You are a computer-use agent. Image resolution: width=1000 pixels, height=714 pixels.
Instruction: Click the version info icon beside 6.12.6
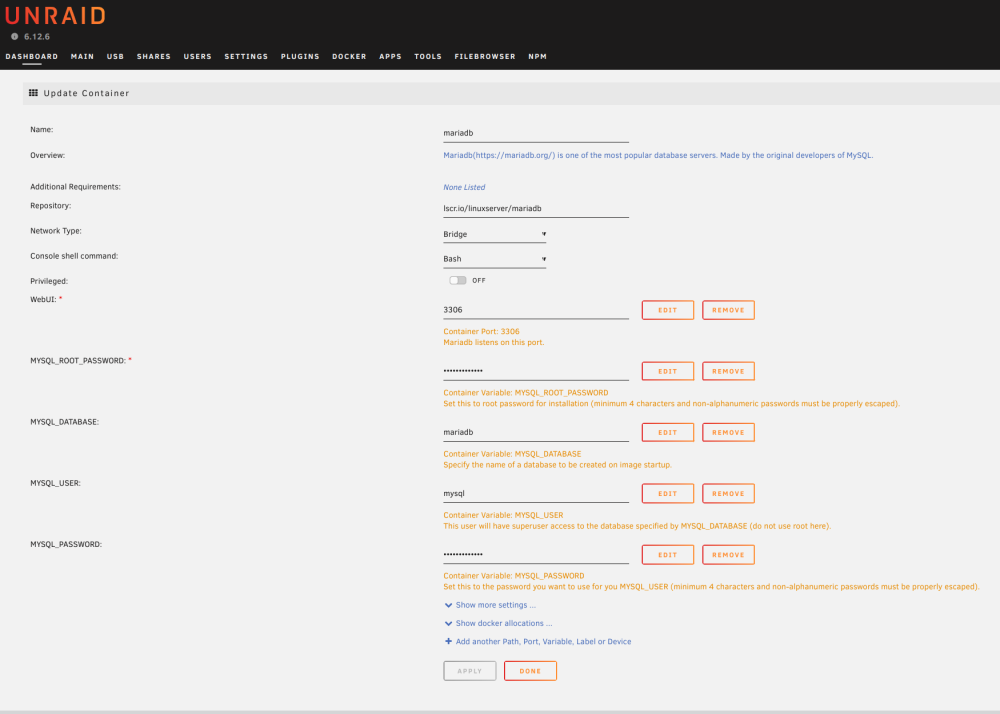[15, 36]
